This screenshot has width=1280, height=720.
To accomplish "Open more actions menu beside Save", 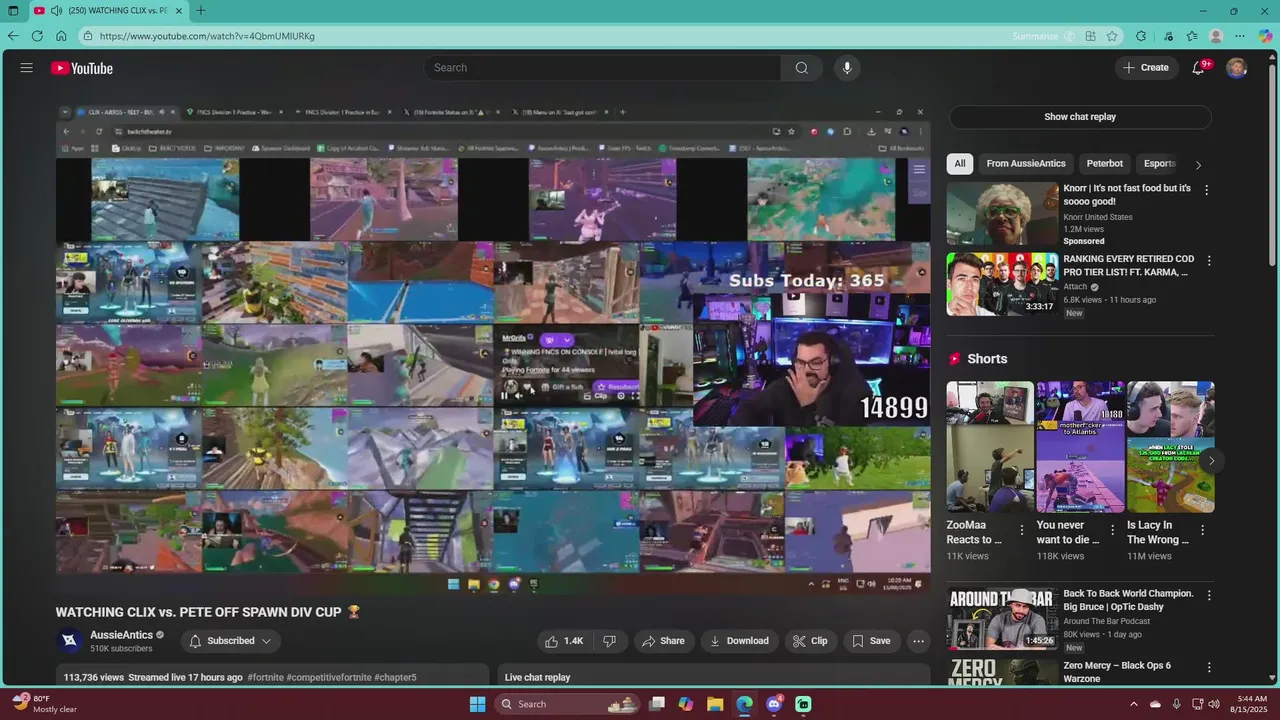I will 918,641.
